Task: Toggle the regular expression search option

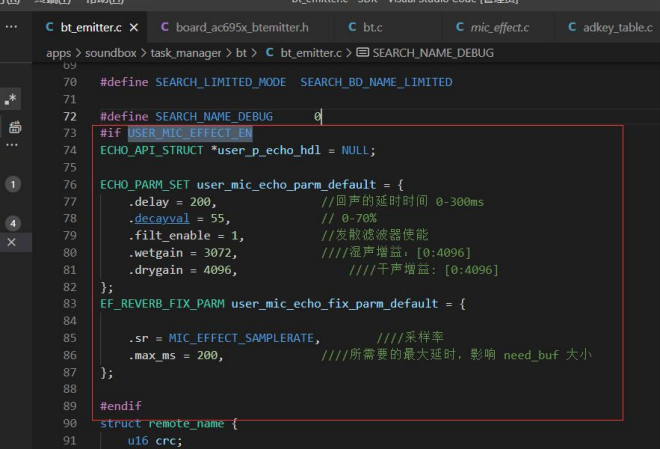Action: tap(11, 99)
